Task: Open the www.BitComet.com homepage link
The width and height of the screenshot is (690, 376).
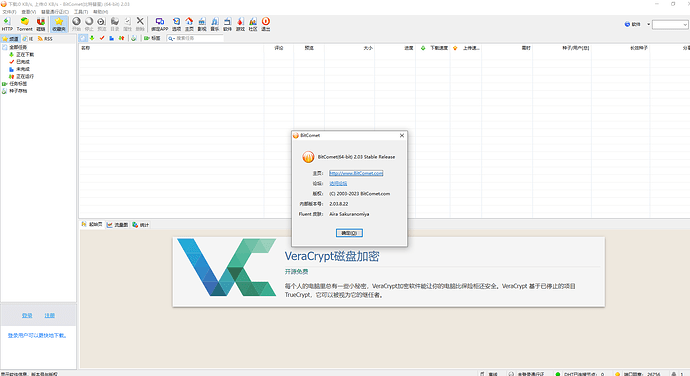Action: 356,173
